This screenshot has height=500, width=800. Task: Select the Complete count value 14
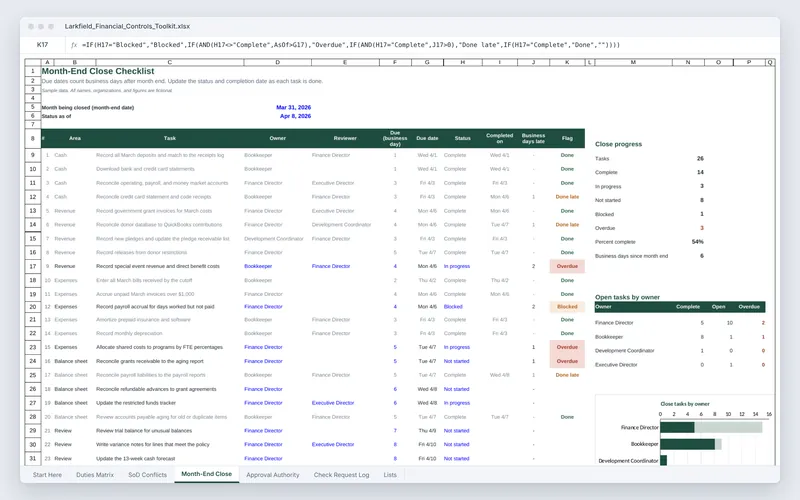pyautogui.click(x=700, y=172)
